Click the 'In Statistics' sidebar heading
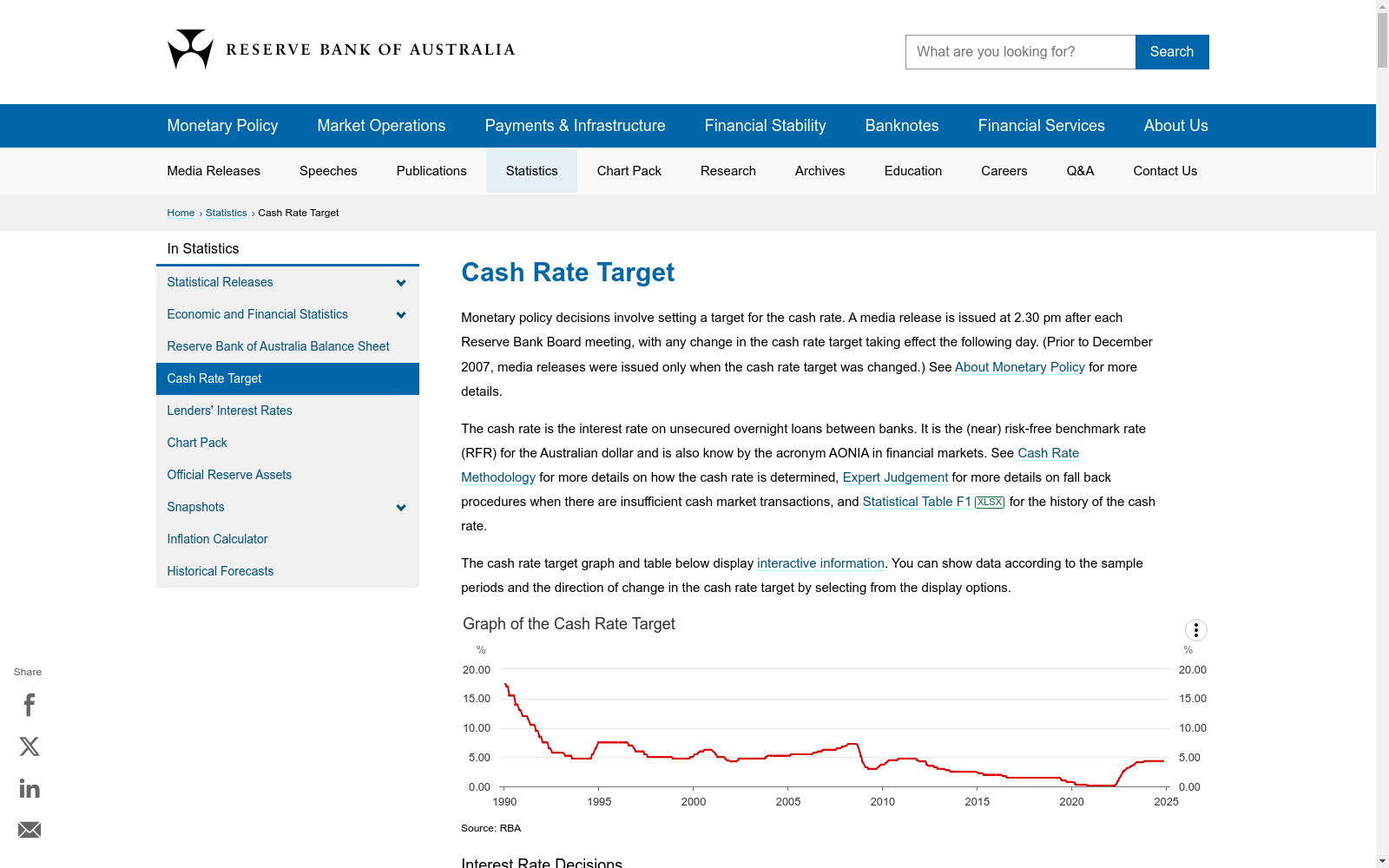 pyautogui.click(x=203, y=249)
